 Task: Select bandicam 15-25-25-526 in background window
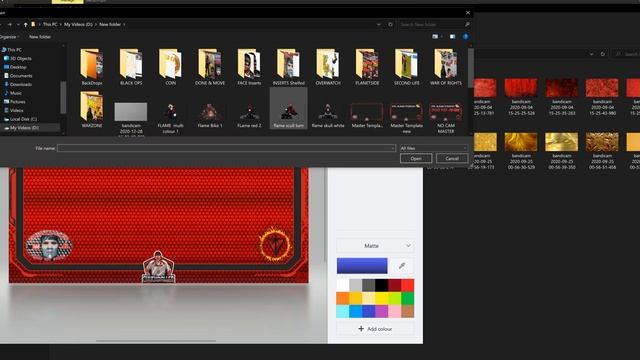[x=521, y=96]
